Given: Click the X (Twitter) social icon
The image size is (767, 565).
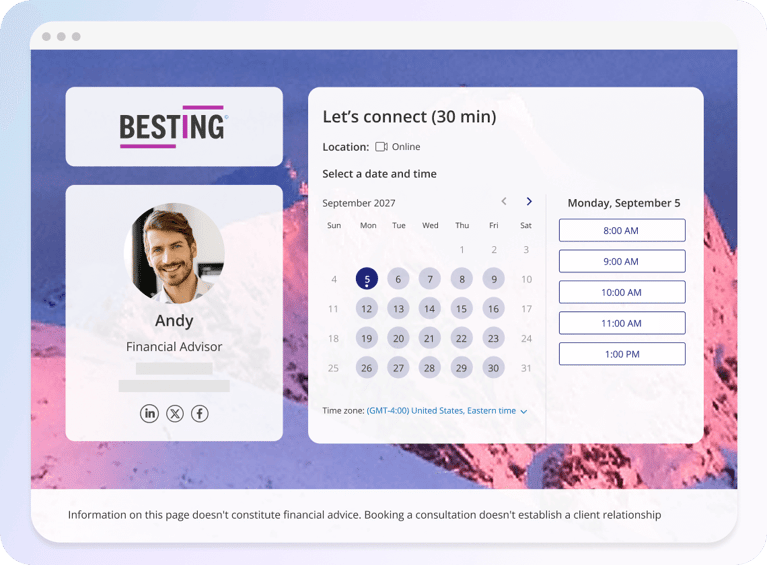Looking at the screenshot, I should pyautogui.click(x=175, y=413).
